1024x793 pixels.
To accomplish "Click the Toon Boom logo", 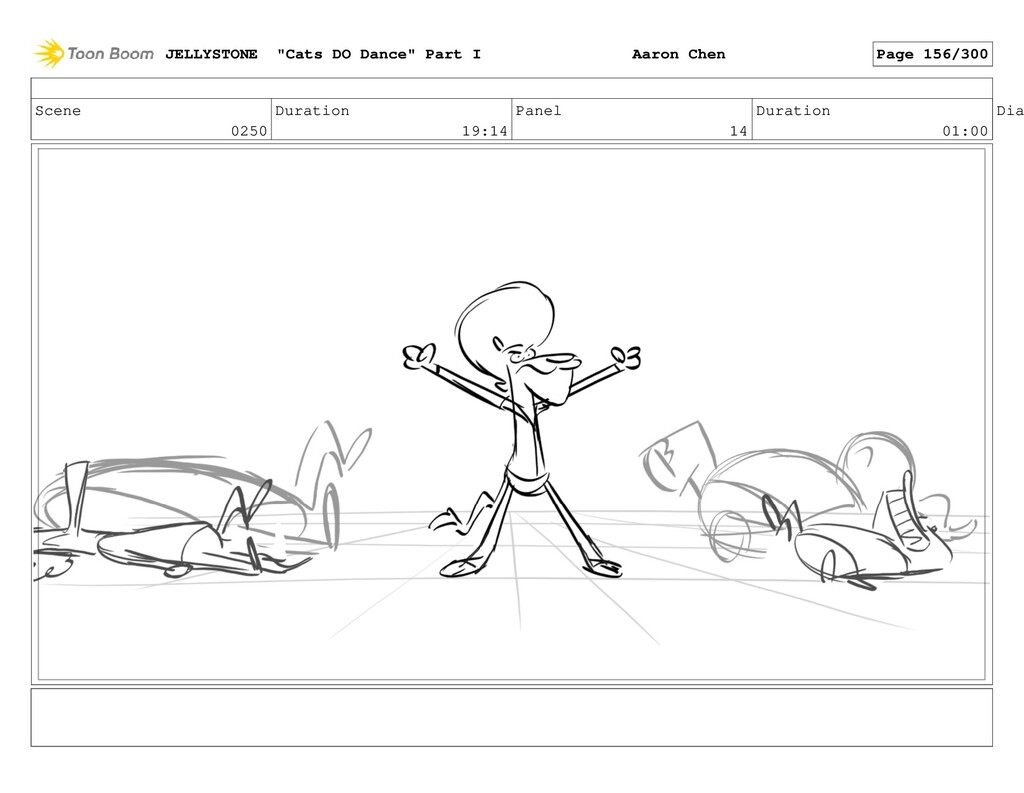I will coord(93,54).
